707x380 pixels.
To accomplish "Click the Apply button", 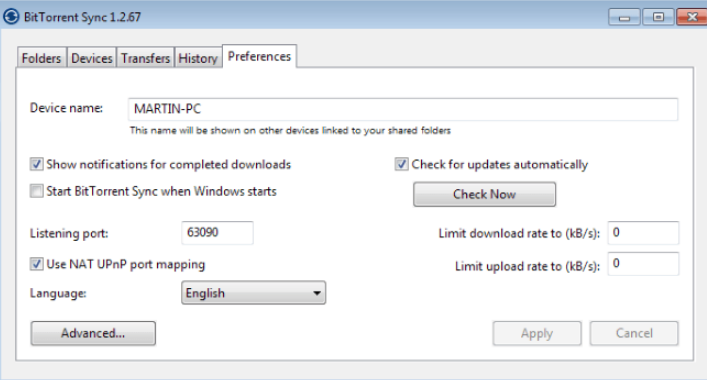I will (537, 333).
